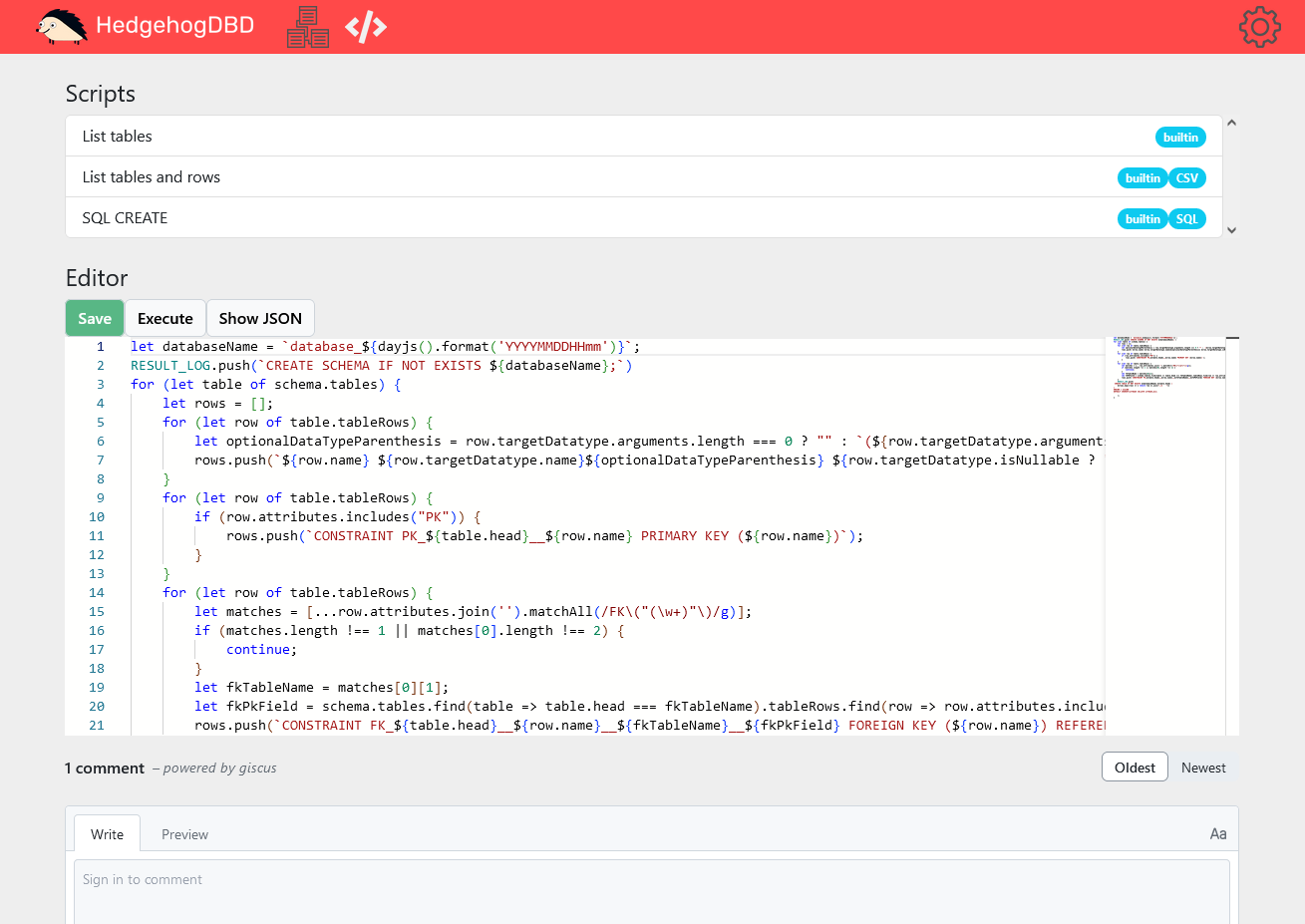Place cursor on 'continue;' code line

click(261, 650)
